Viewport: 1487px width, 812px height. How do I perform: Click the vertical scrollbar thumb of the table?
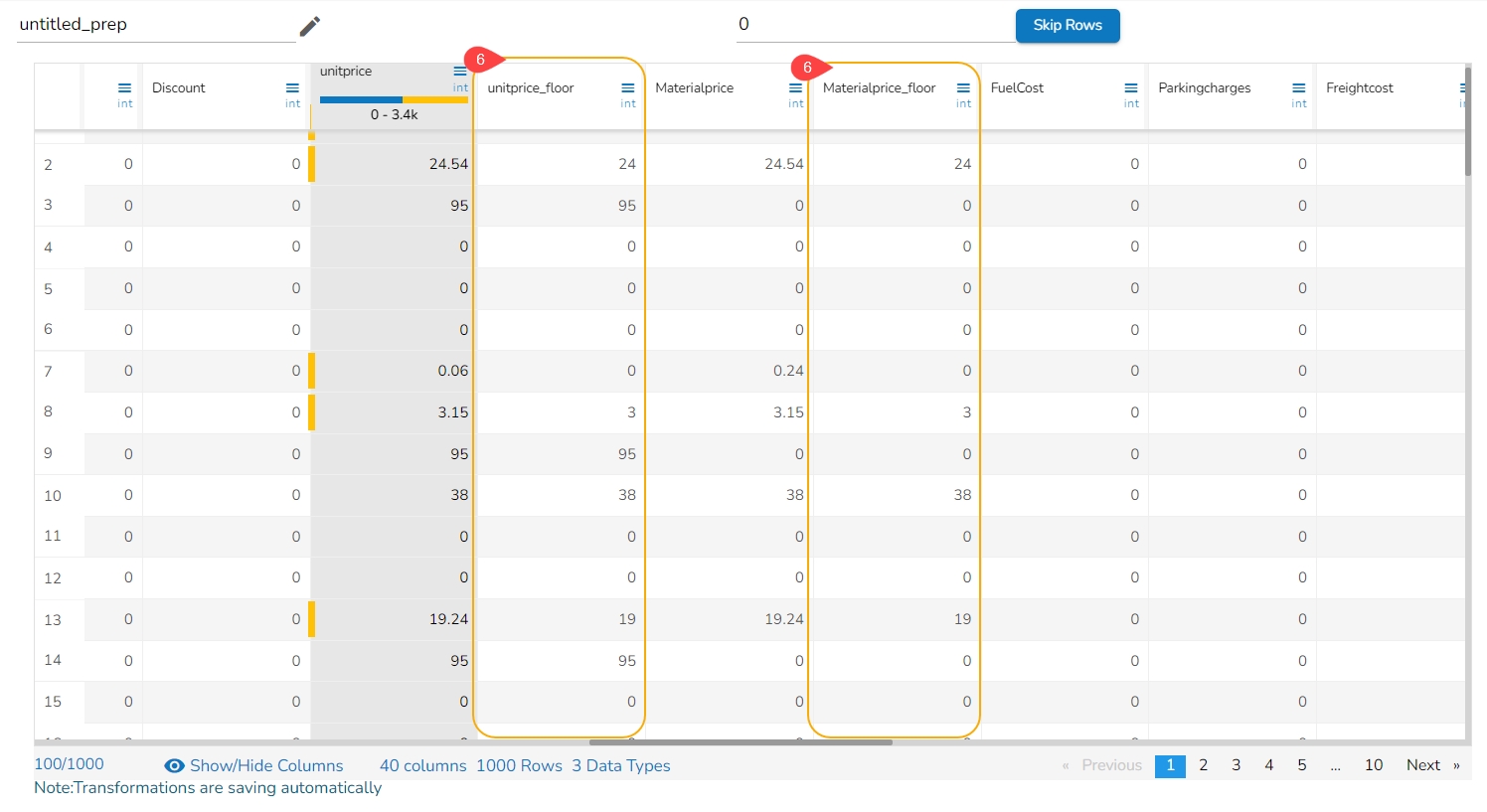tap(1468, 121)
